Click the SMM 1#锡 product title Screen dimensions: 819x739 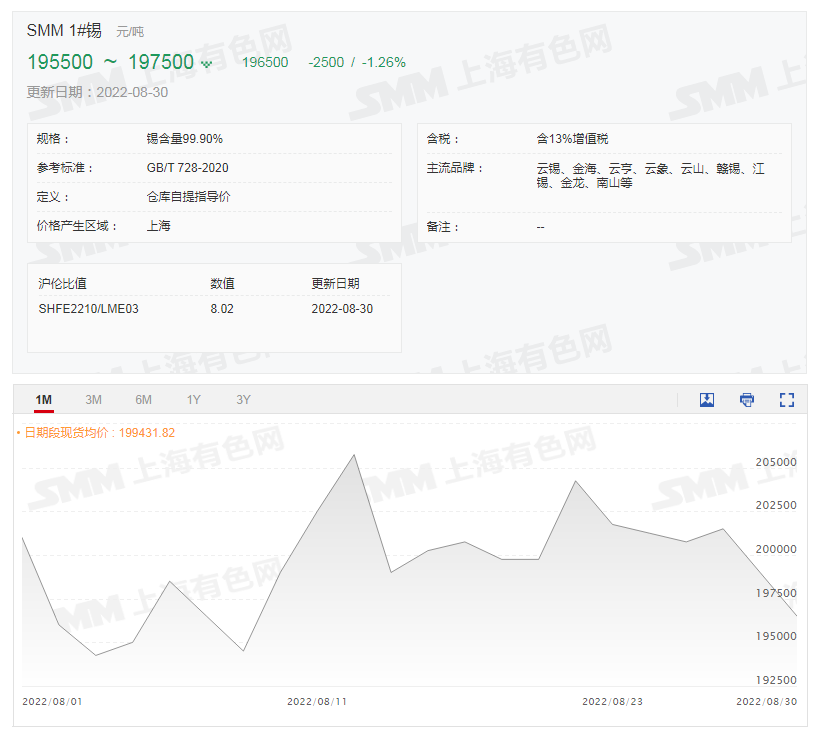(63, 31)
